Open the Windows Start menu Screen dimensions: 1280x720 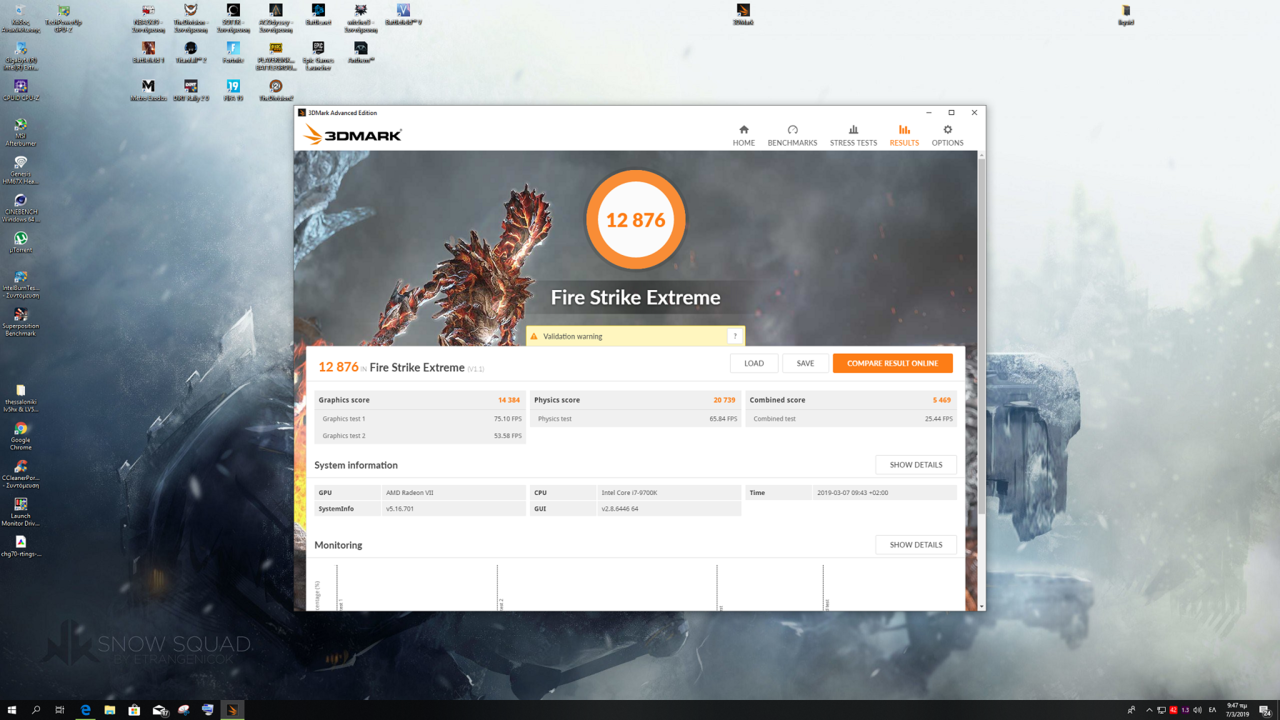12,710
